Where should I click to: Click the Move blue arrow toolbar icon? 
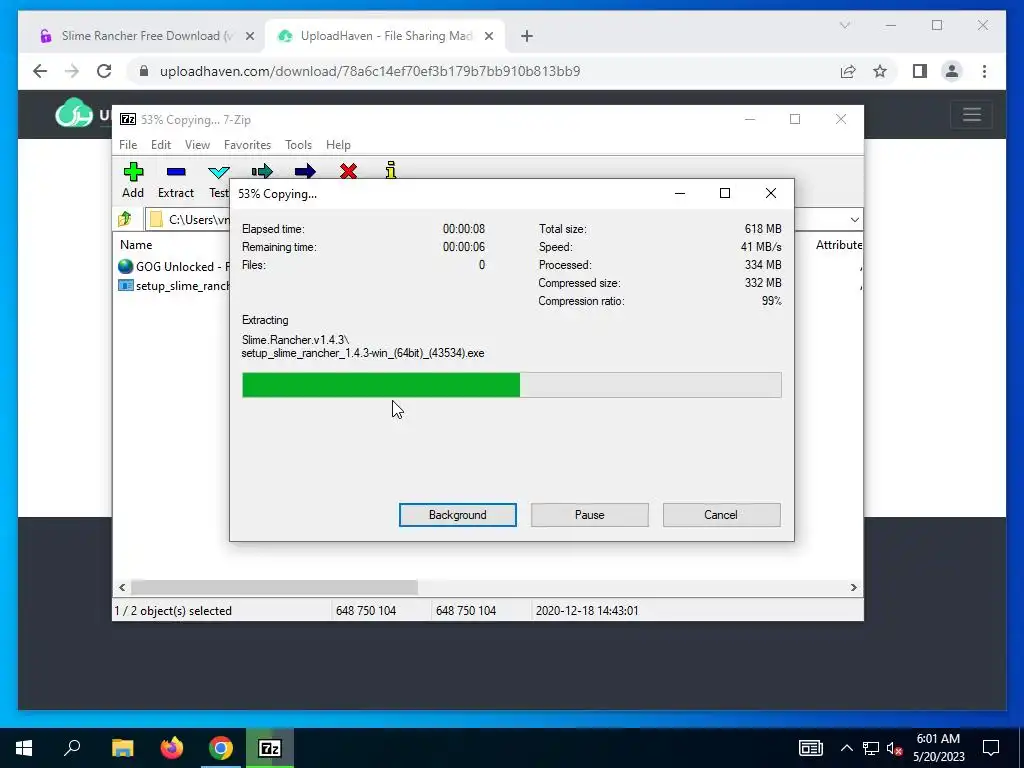coord(305,171)
